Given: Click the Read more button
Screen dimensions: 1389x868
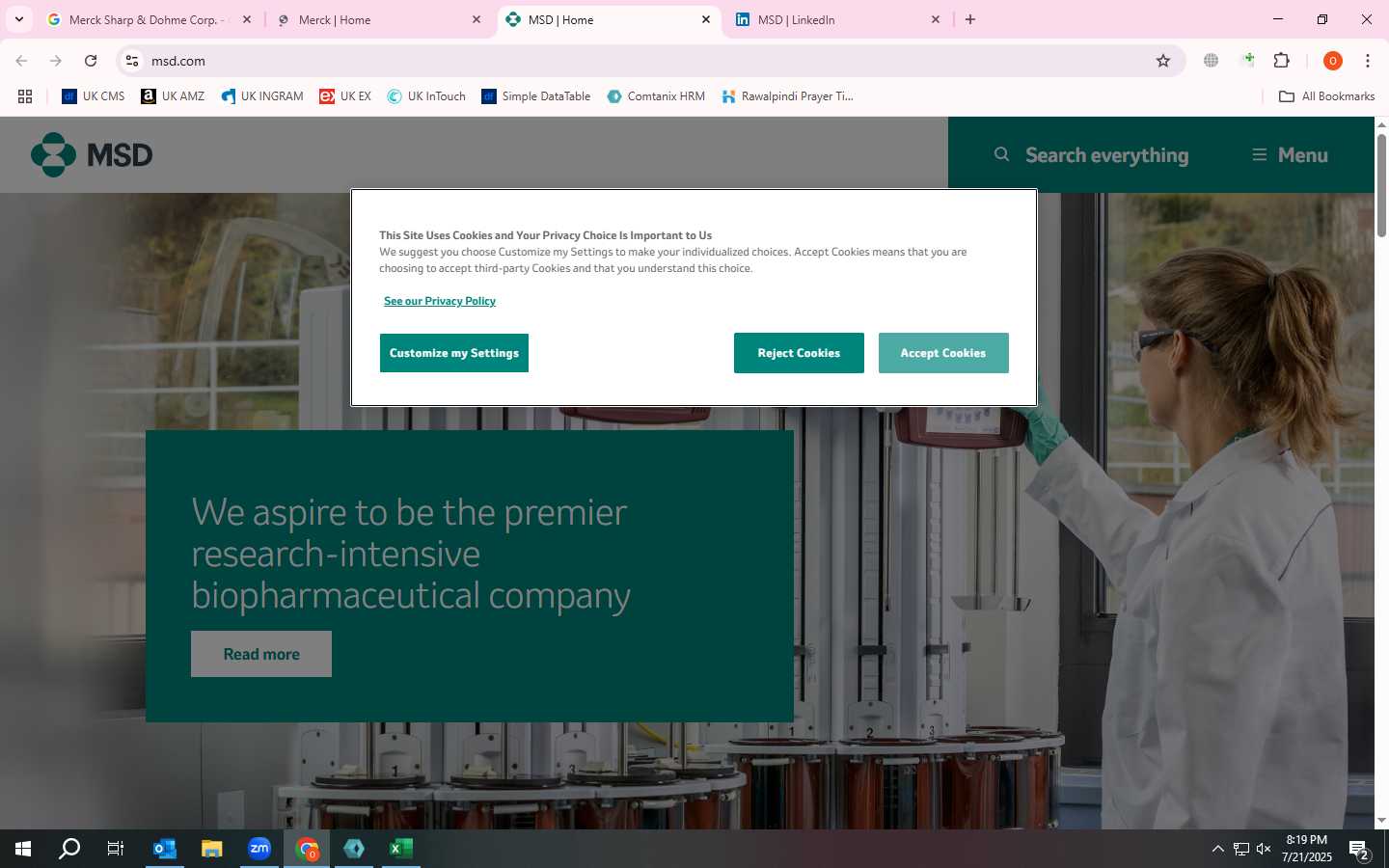Looking at the screenshot, I should pos(261,654).
